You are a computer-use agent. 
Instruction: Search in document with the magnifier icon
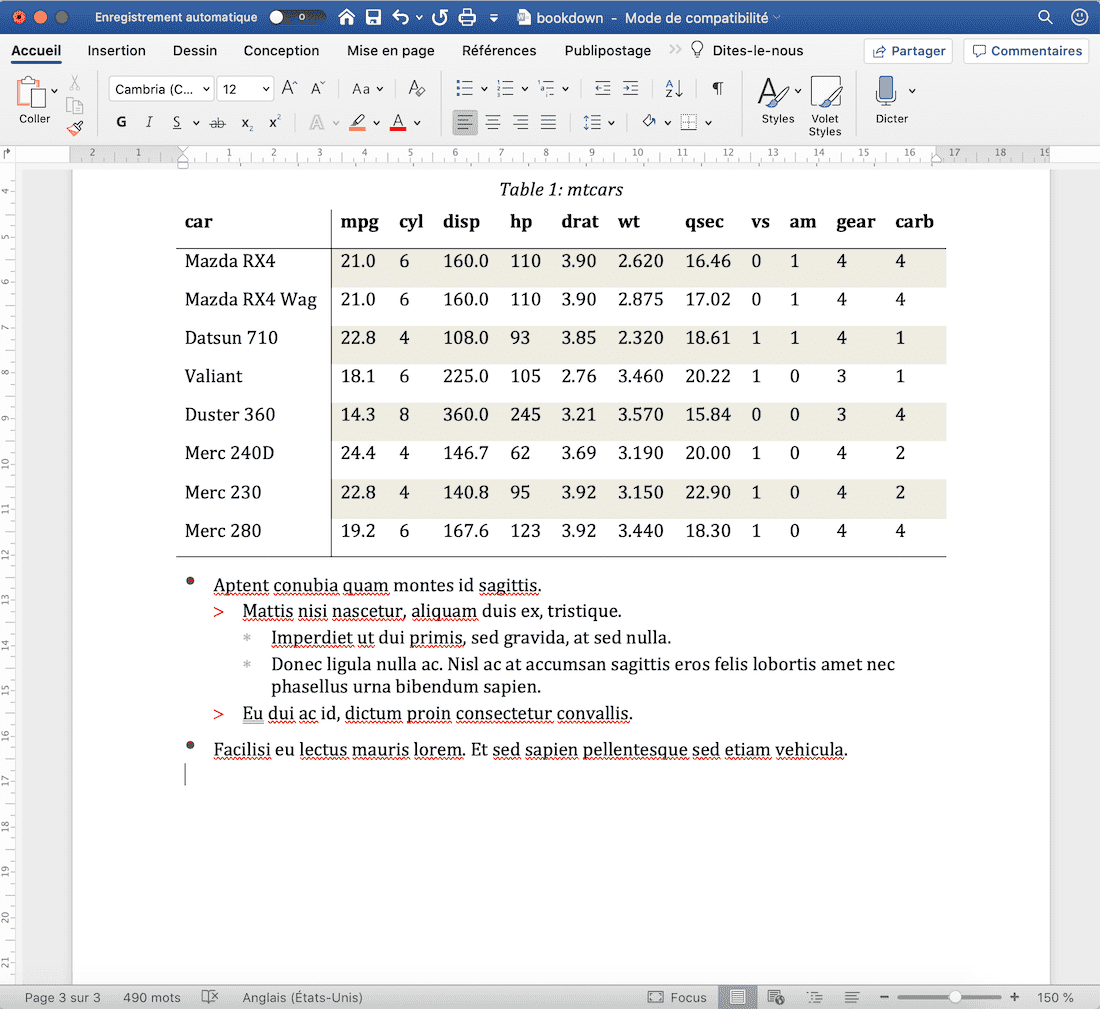click(x=1045, y=18)
